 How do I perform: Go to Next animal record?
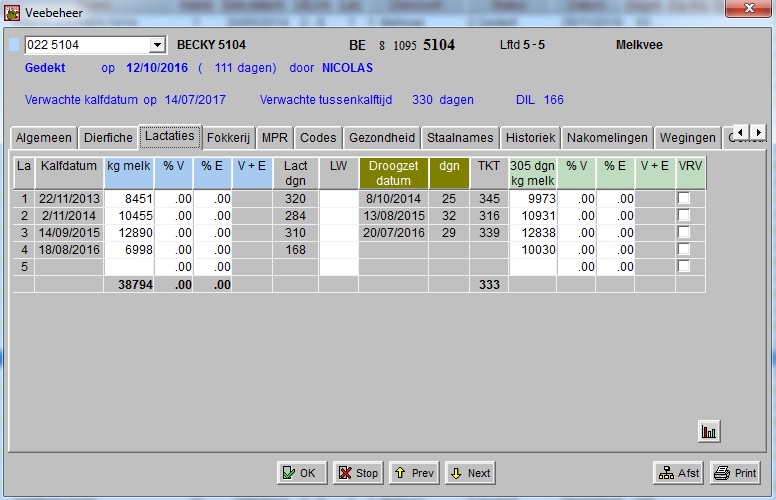pos(470,473)
